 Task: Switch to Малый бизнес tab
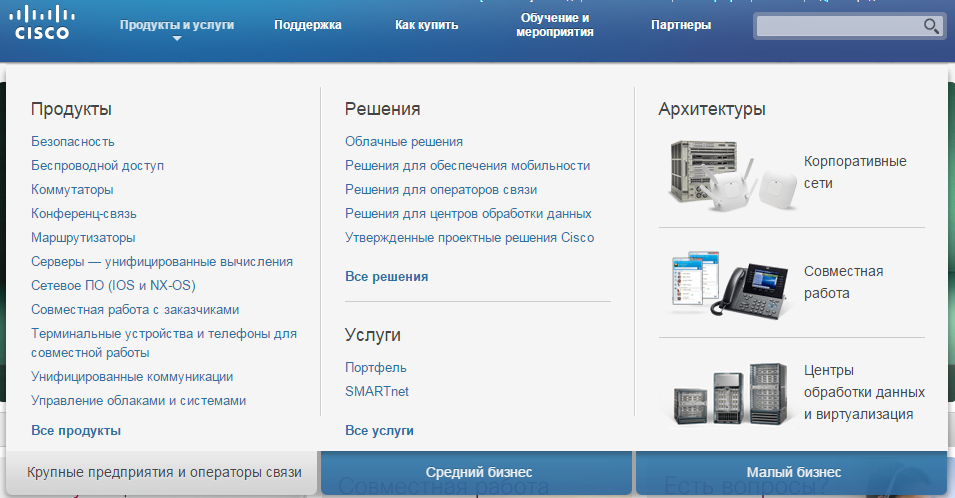pos(792,472)
